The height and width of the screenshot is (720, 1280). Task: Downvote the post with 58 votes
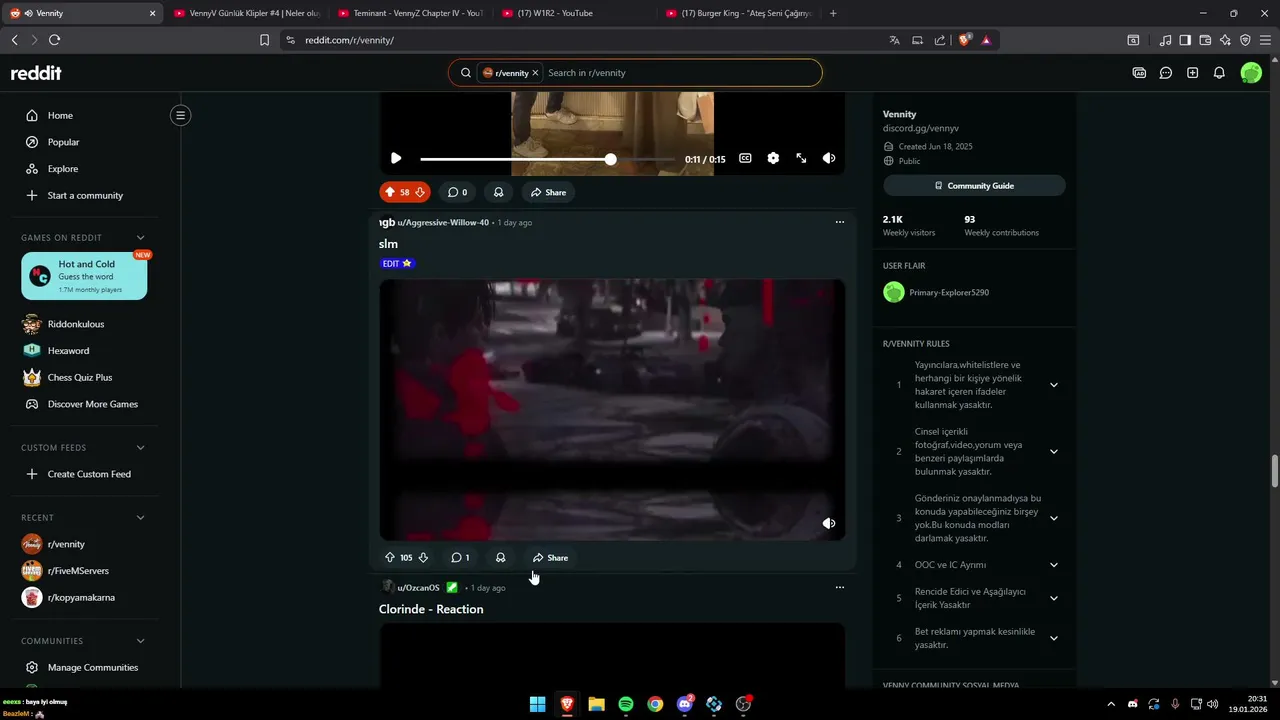[x=420, y=192]
